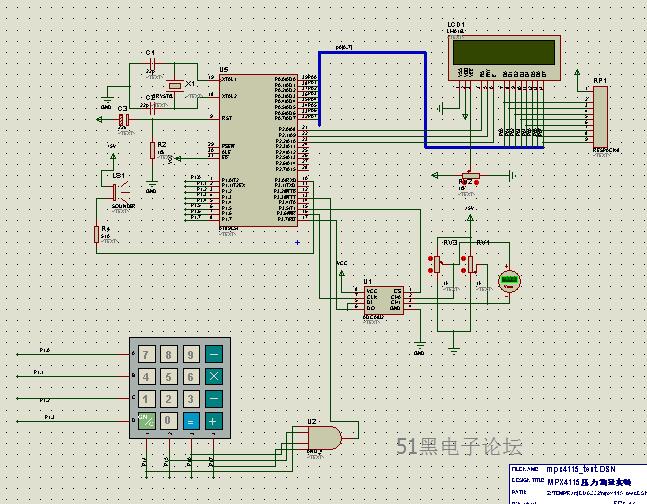
Task: Select the RP1 resistor pack
Action: [600, 117]
